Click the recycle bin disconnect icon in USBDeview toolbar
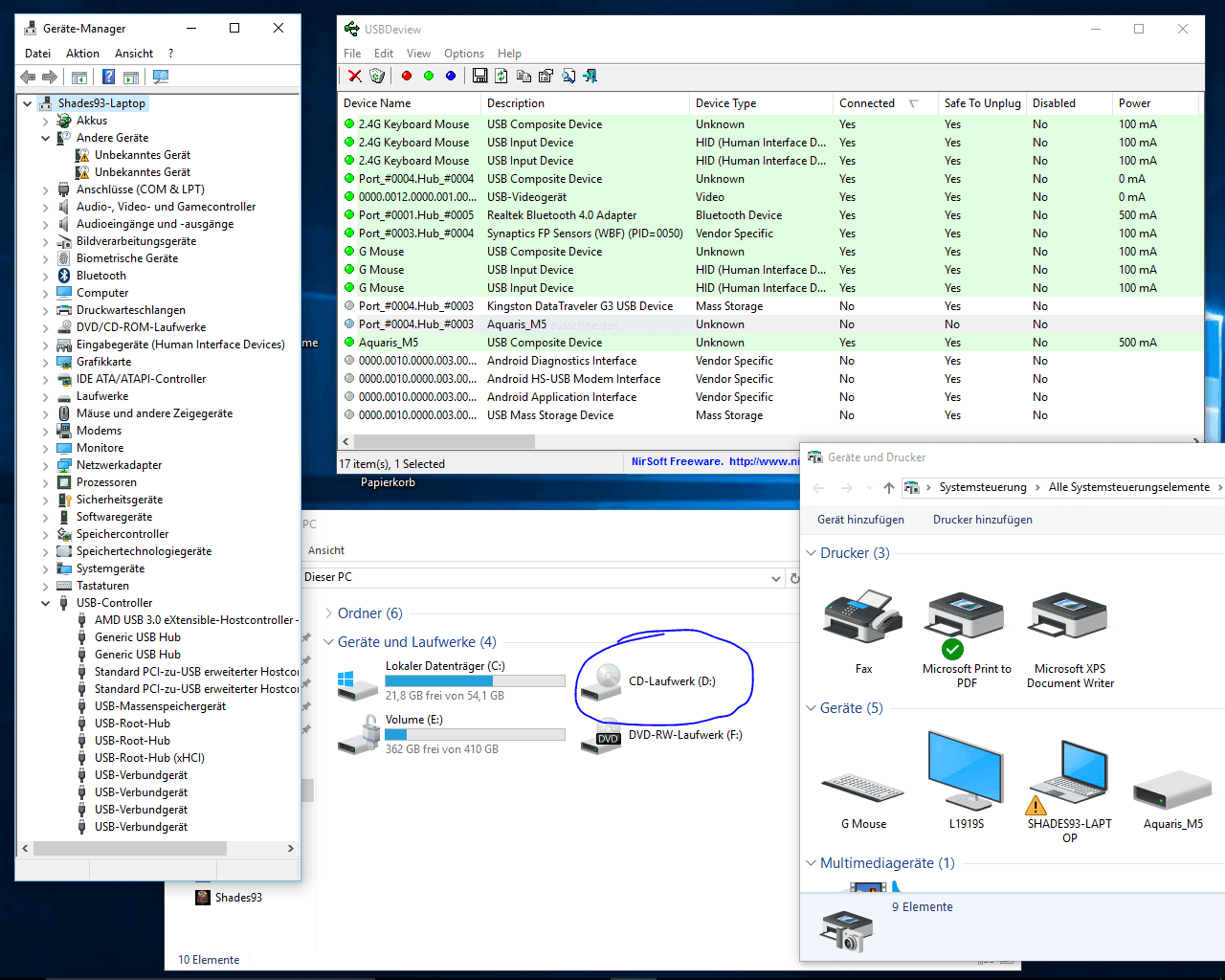Image resolution: width=1225 pixels, height=980 pixels. coord(377,76)
